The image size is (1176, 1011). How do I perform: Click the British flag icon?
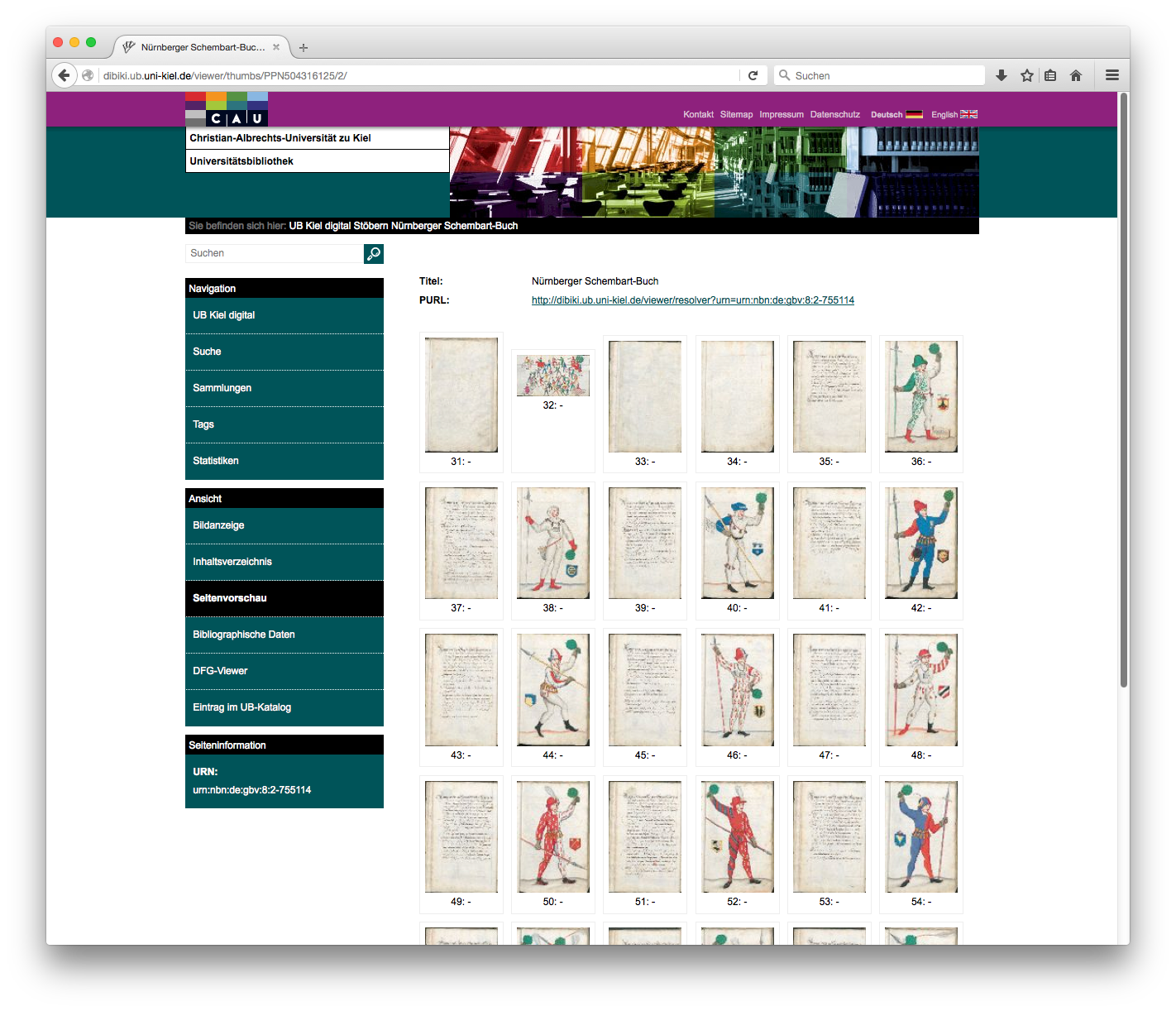(x=968, y=114)
